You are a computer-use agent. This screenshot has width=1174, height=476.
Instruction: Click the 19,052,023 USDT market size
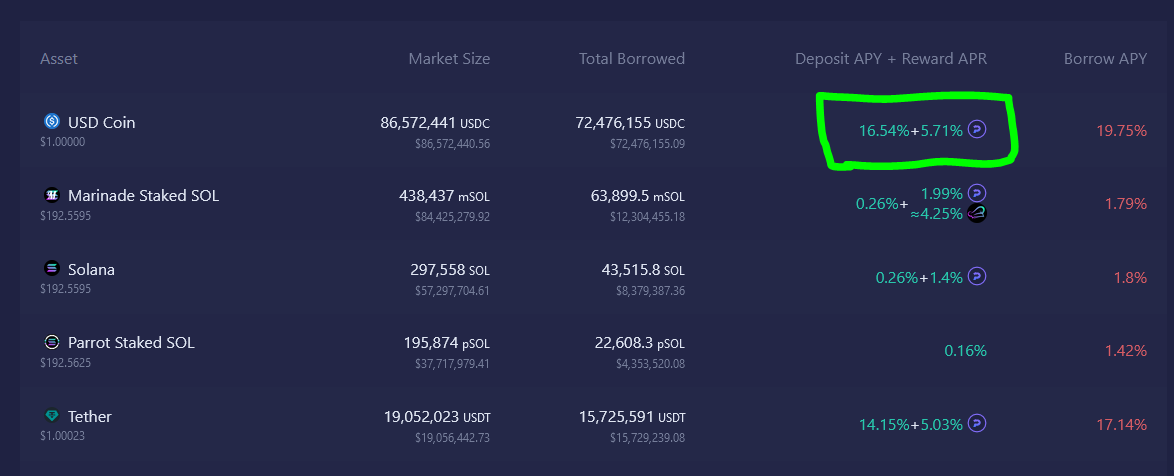pos(435,416)
